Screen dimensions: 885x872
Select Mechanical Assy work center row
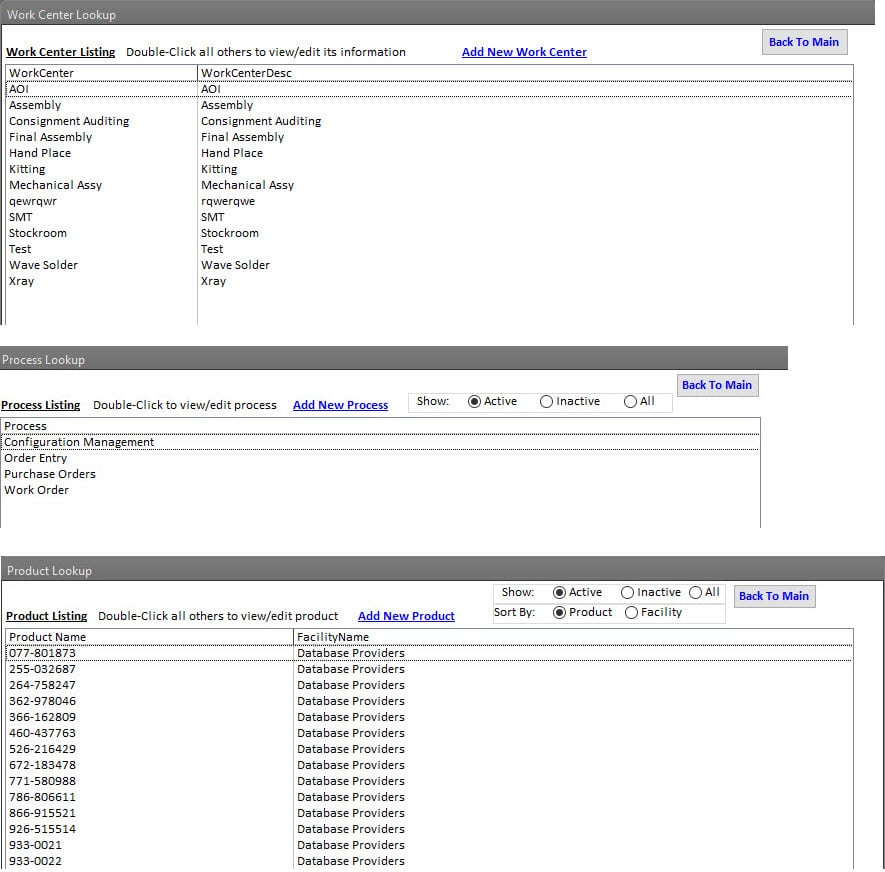pyautogui.click(x=429, y=185)
